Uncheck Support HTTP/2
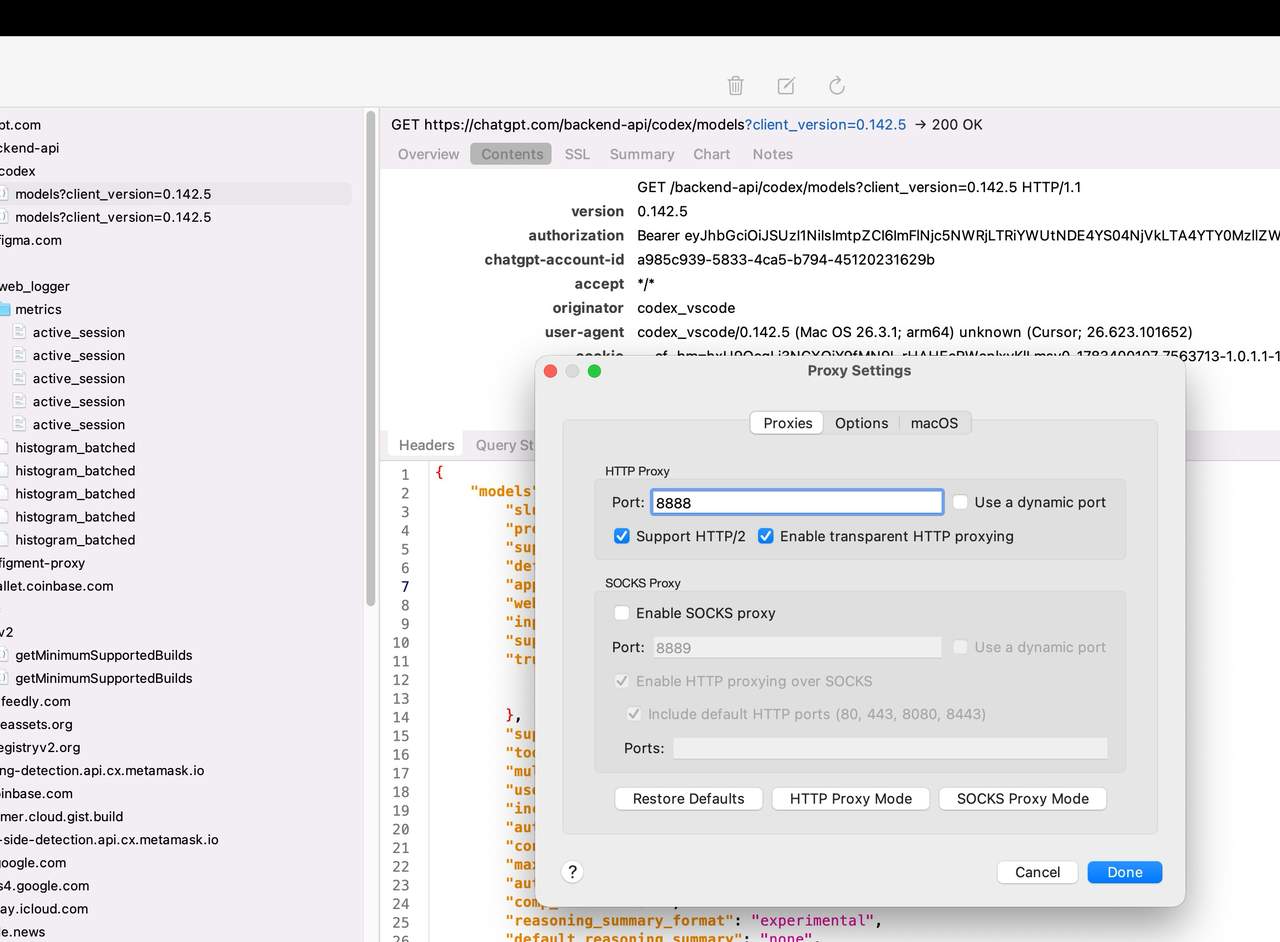Viewport: 1280px width, 942px height. [x=622, y=536]
